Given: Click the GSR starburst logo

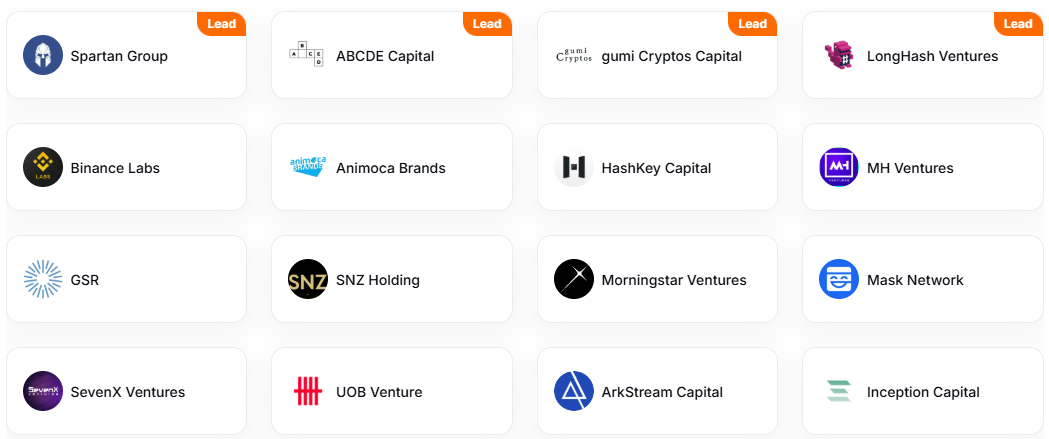Looking at the screenshot, I should (43, 279).
